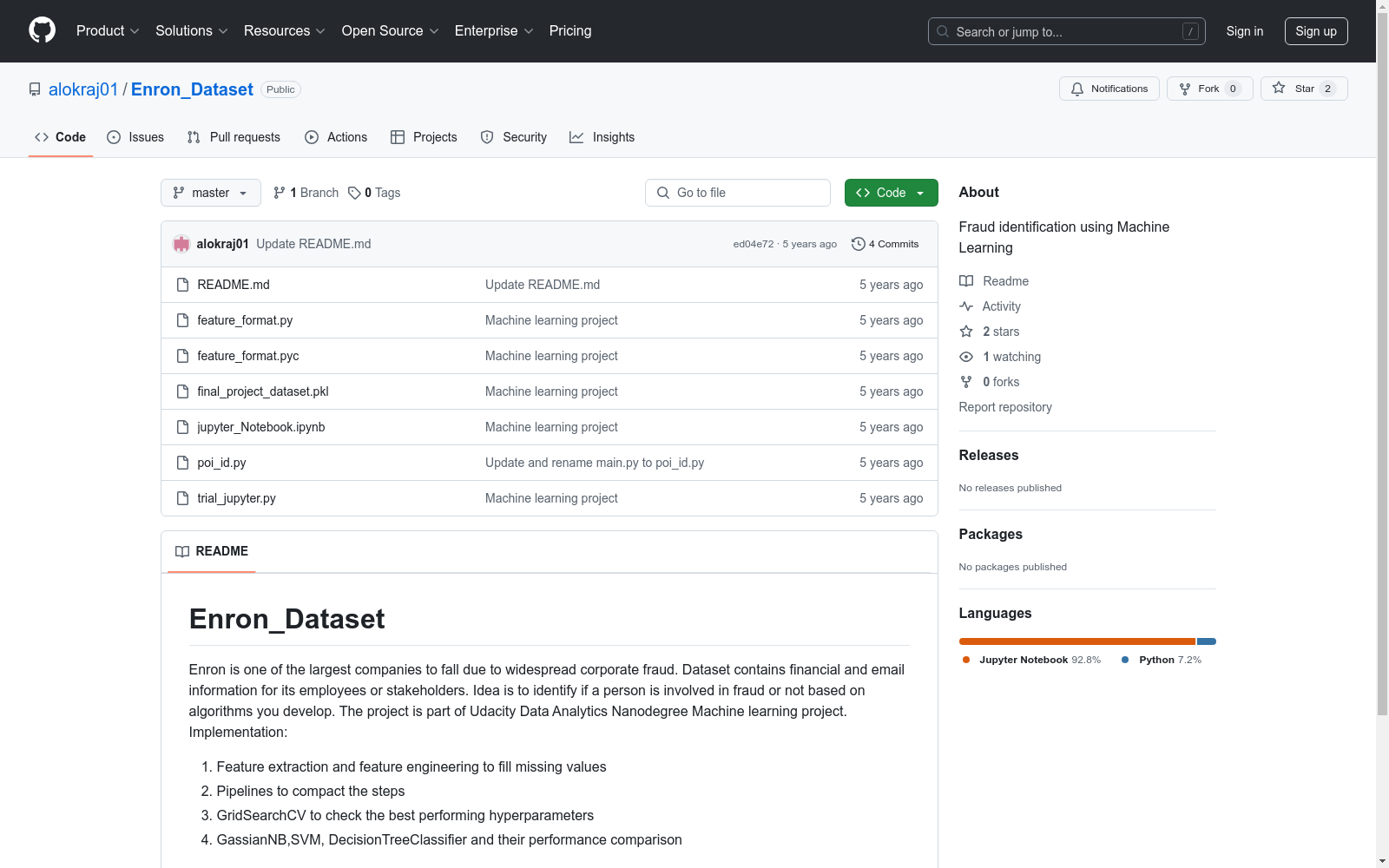Click the branch icon next to 1 Branch
Viewport: 1389px width, 868px height.
(280, 193)
